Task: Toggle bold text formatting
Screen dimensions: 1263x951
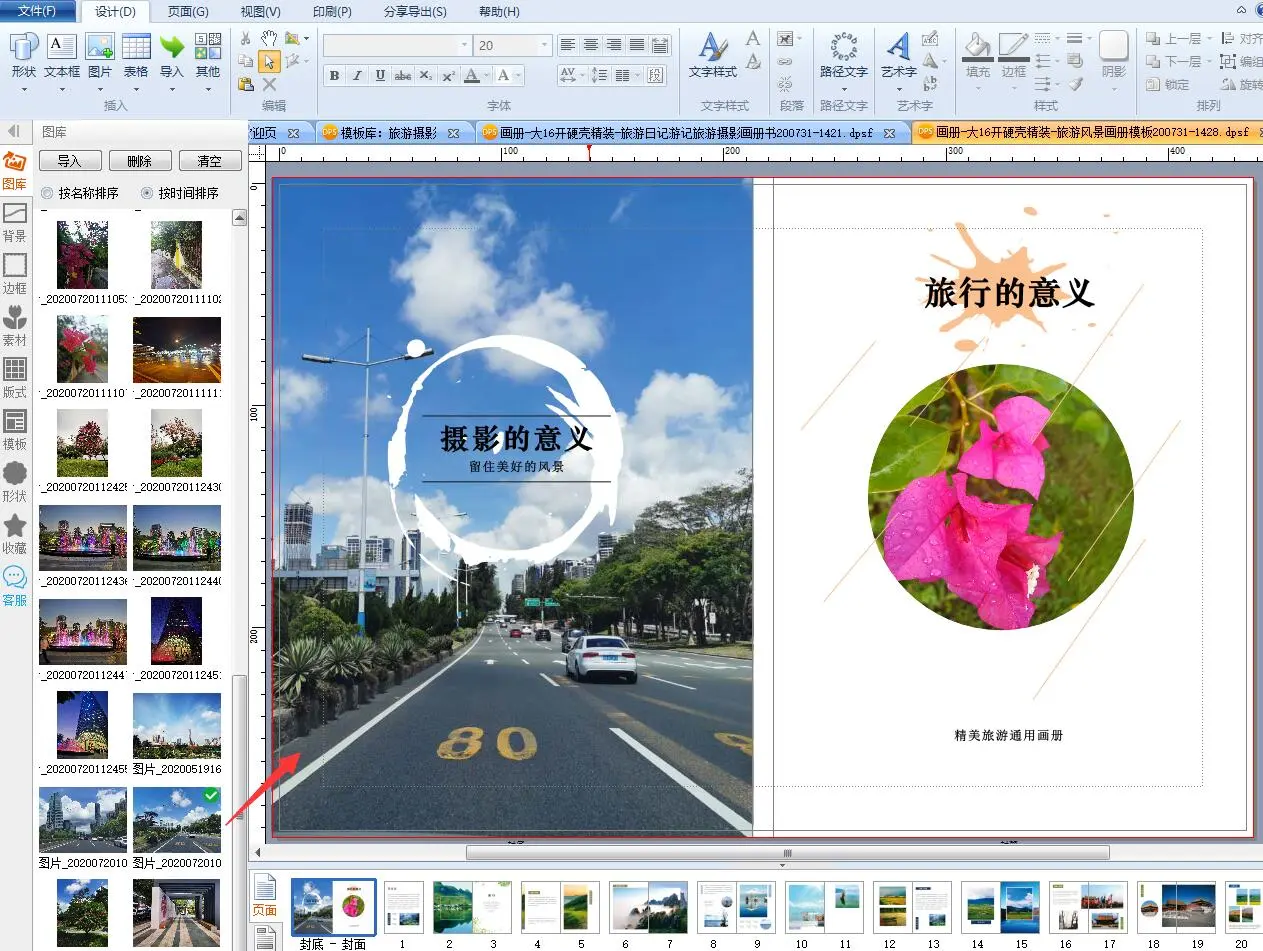Action: pos(334,75)
